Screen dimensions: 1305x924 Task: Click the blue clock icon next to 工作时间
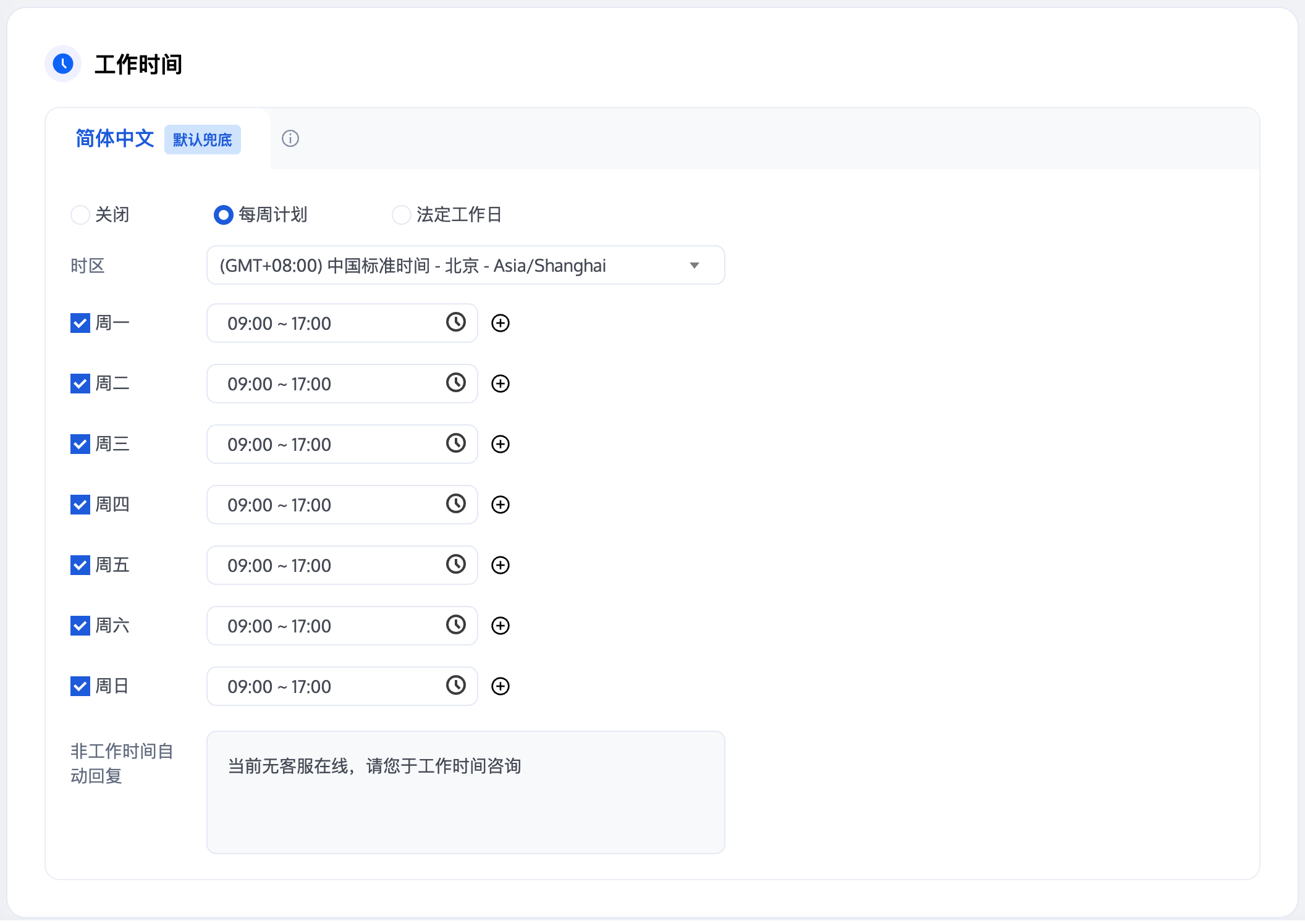63,64
